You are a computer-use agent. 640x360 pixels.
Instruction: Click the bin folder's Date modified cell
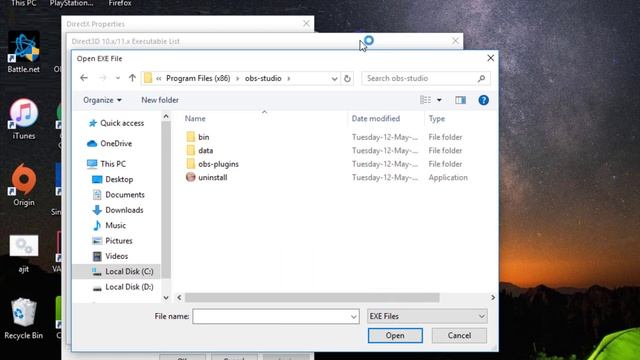point(384,137)
